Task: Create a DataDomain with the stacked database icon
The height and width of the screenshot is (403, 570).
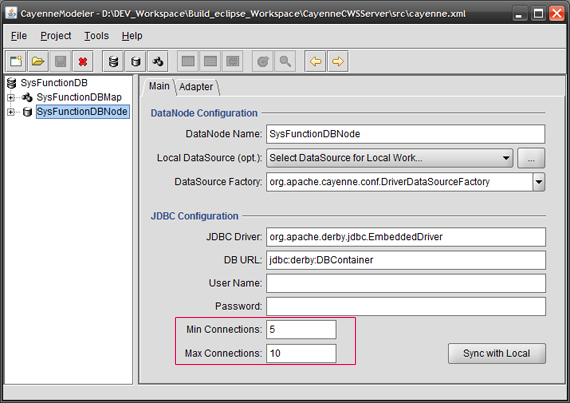Action: 113,61
